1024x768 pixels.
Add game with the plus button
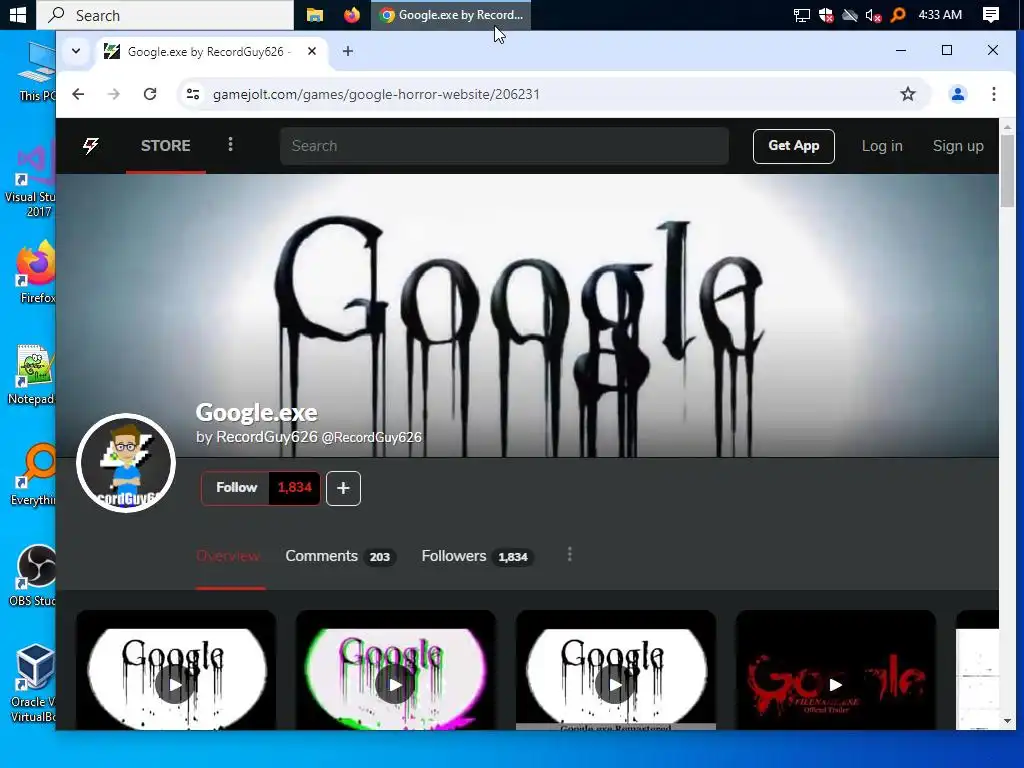344,488
